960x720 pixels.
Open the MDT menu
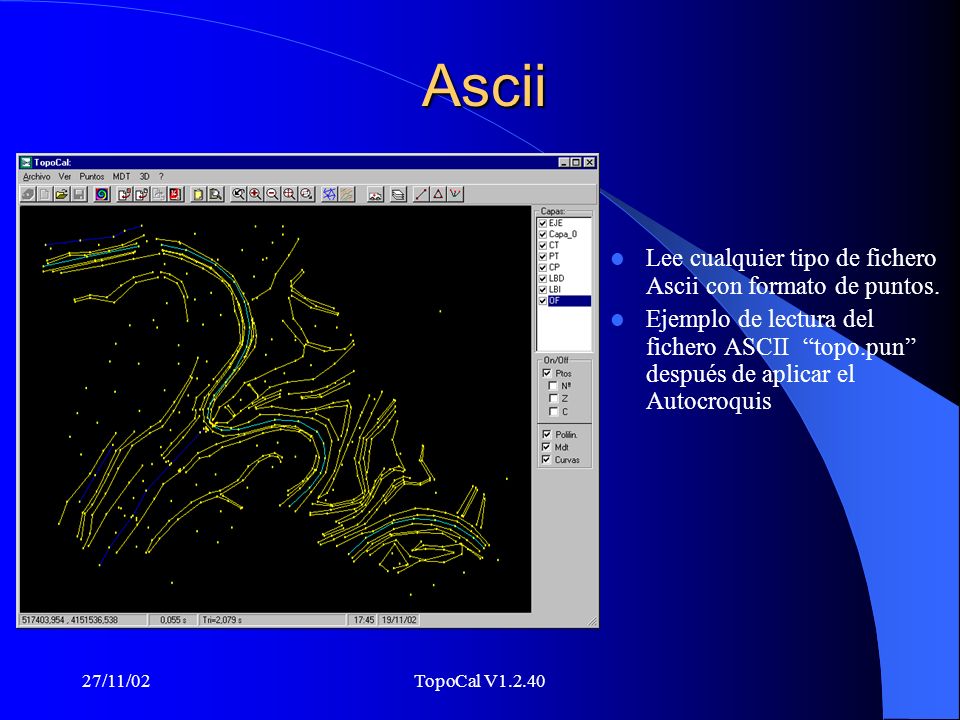pos(121,176)
